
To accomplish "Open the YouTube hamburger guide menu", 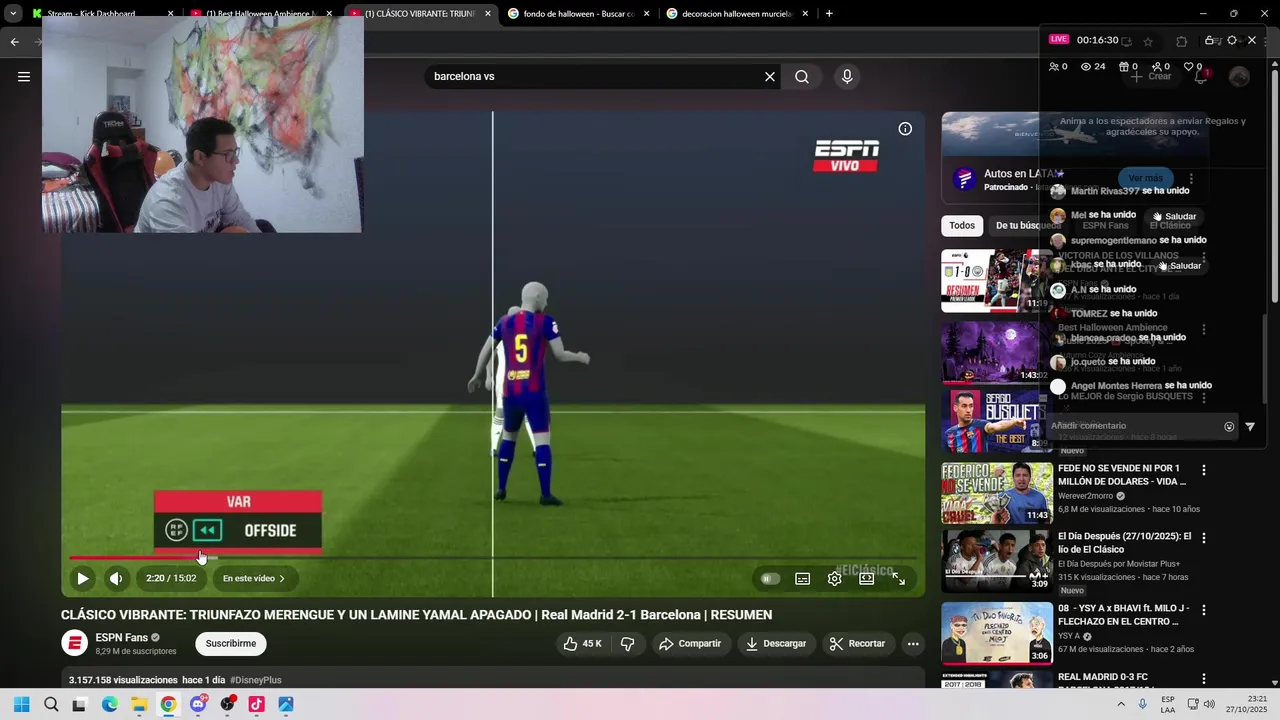I will (x=24, y=76).
